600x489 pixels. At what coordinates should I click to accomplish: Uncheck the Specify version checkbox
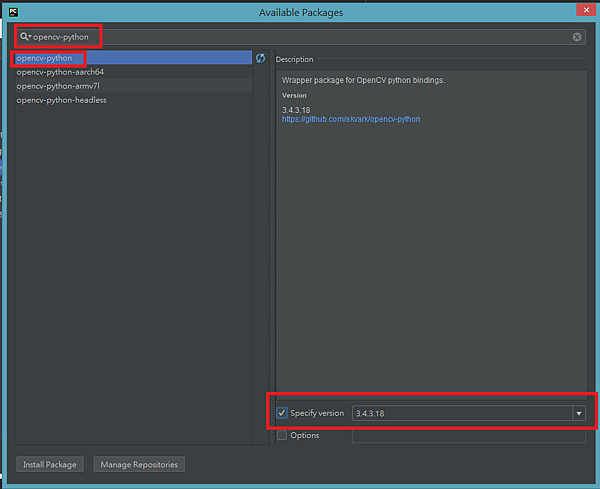tap(282, 413)
